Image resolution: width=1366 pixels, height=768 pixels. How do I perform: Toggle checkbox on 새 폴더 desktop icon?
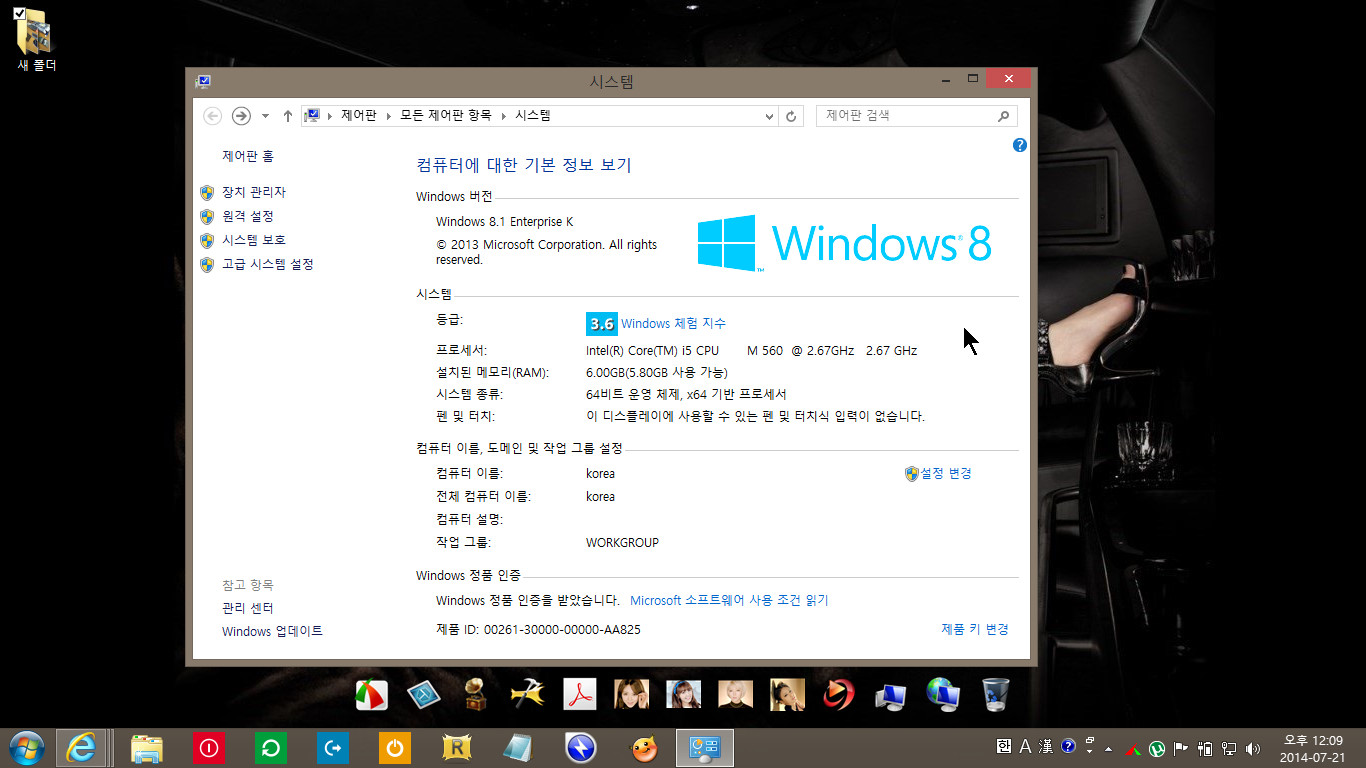20,13
